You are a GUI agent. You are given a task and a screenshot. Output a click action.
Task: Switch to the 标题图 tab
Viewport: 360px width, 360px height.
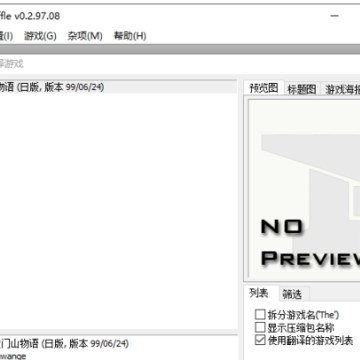pos(302,89)
